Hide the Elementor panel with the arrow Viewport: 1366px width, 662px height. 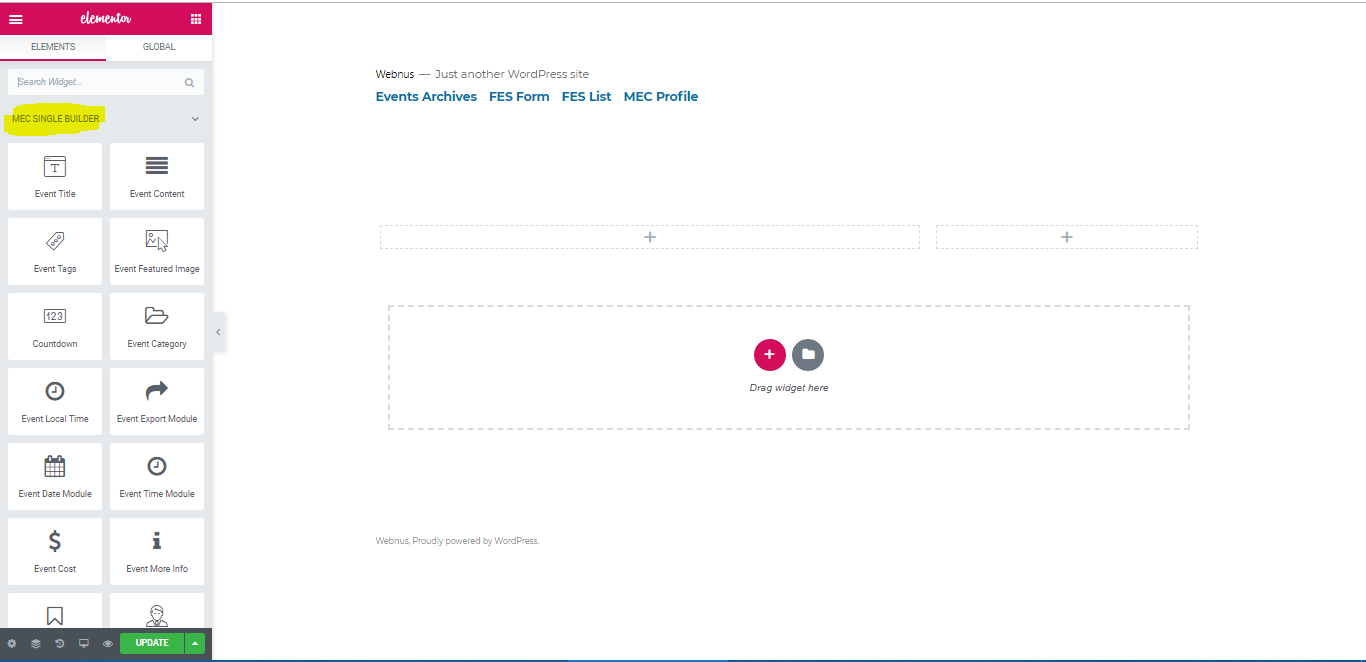point(218,332)
